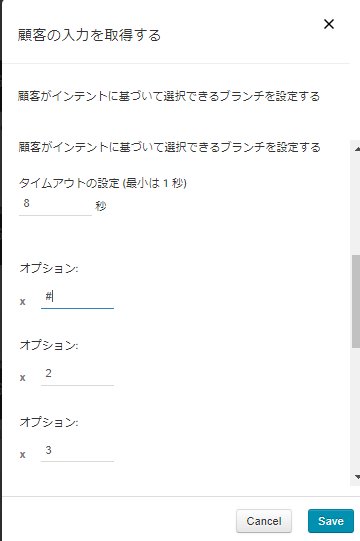The height and width of the screenshot is (541, 360).
Task: Click the scrollbar down arrow
Action: point(357,477)
